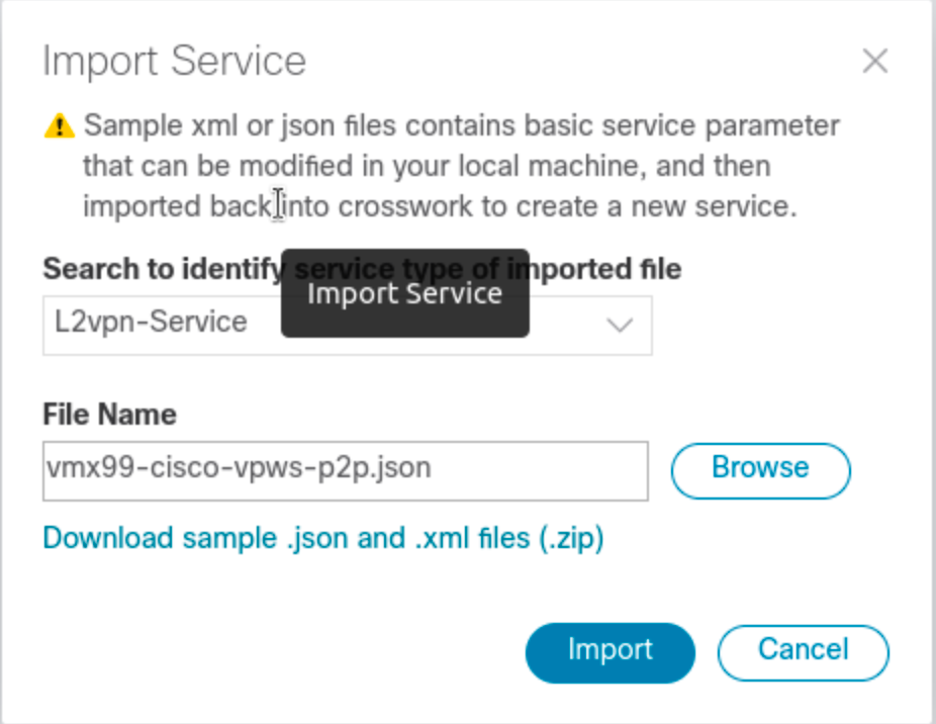Click the File Name input field
Image resolution: width=936 pixels, height=724 pixels.
(344, 470)
